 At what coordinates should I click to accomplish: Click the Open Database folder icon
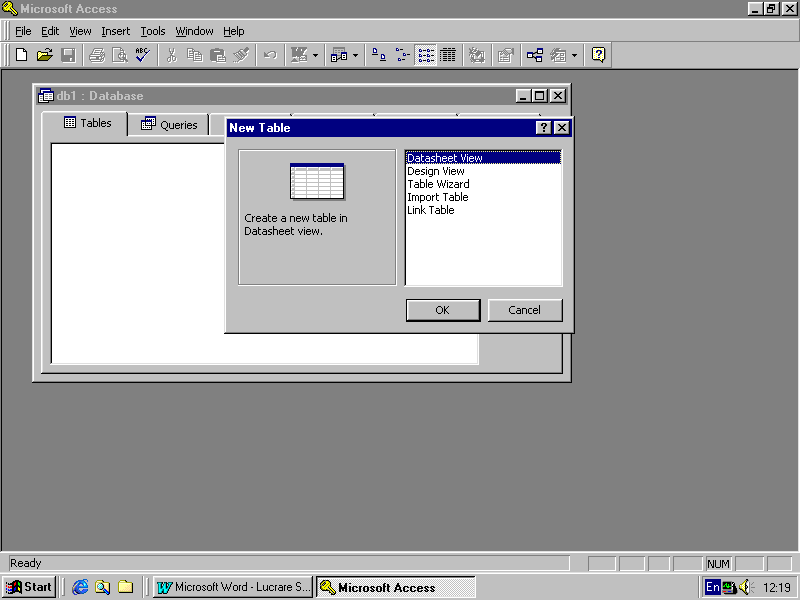(x=45, y=55)
